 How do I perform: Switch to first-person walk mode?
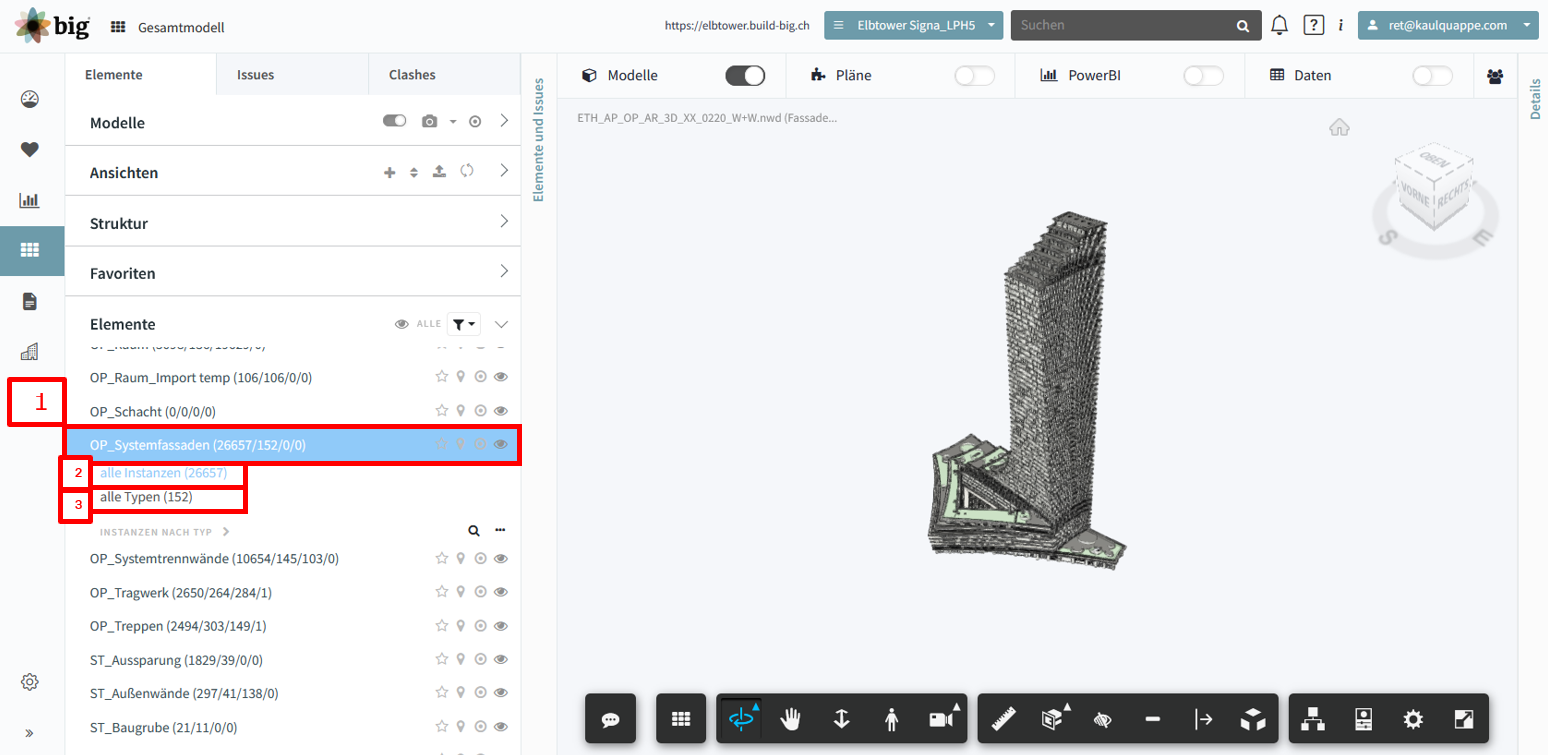pyautogui.click(x=891, y=719)
